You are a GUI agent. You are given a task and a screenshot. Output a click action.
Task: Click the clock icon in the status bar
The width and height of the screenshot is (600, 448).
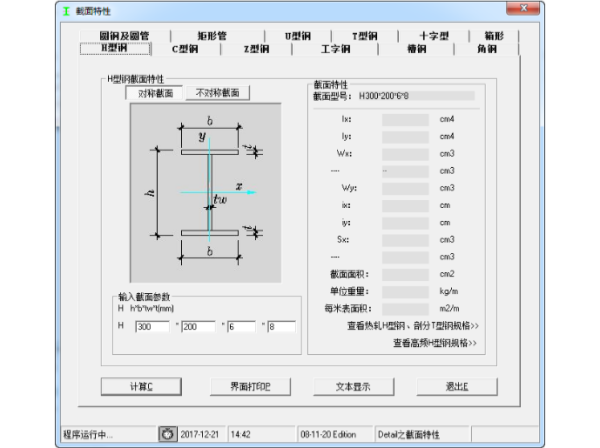tap(166, 435)
